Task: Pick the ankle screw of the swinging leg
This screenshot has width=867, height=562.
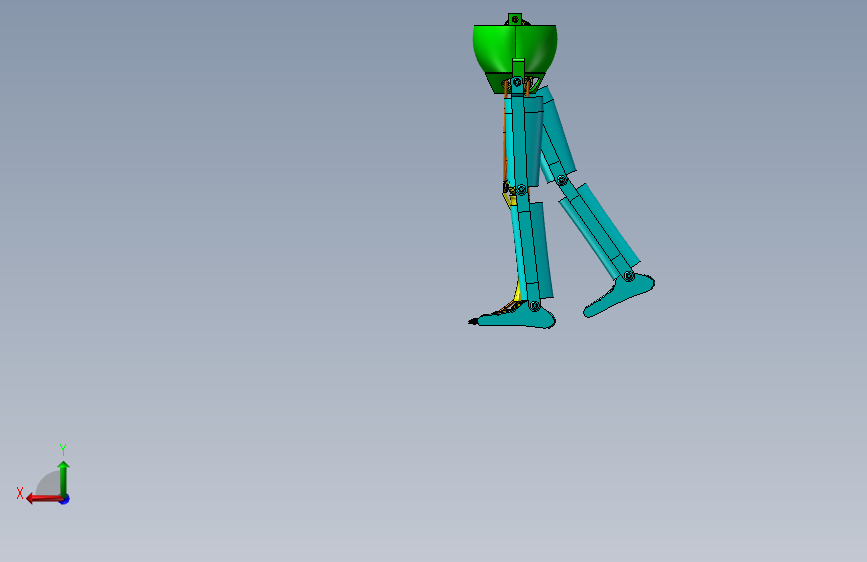Action: (629, 275)
